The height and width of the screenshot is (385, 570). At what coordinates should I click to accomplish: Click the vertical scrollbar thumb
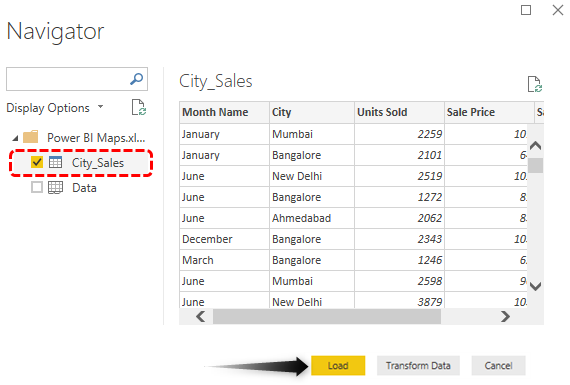[x=535, y=165]
